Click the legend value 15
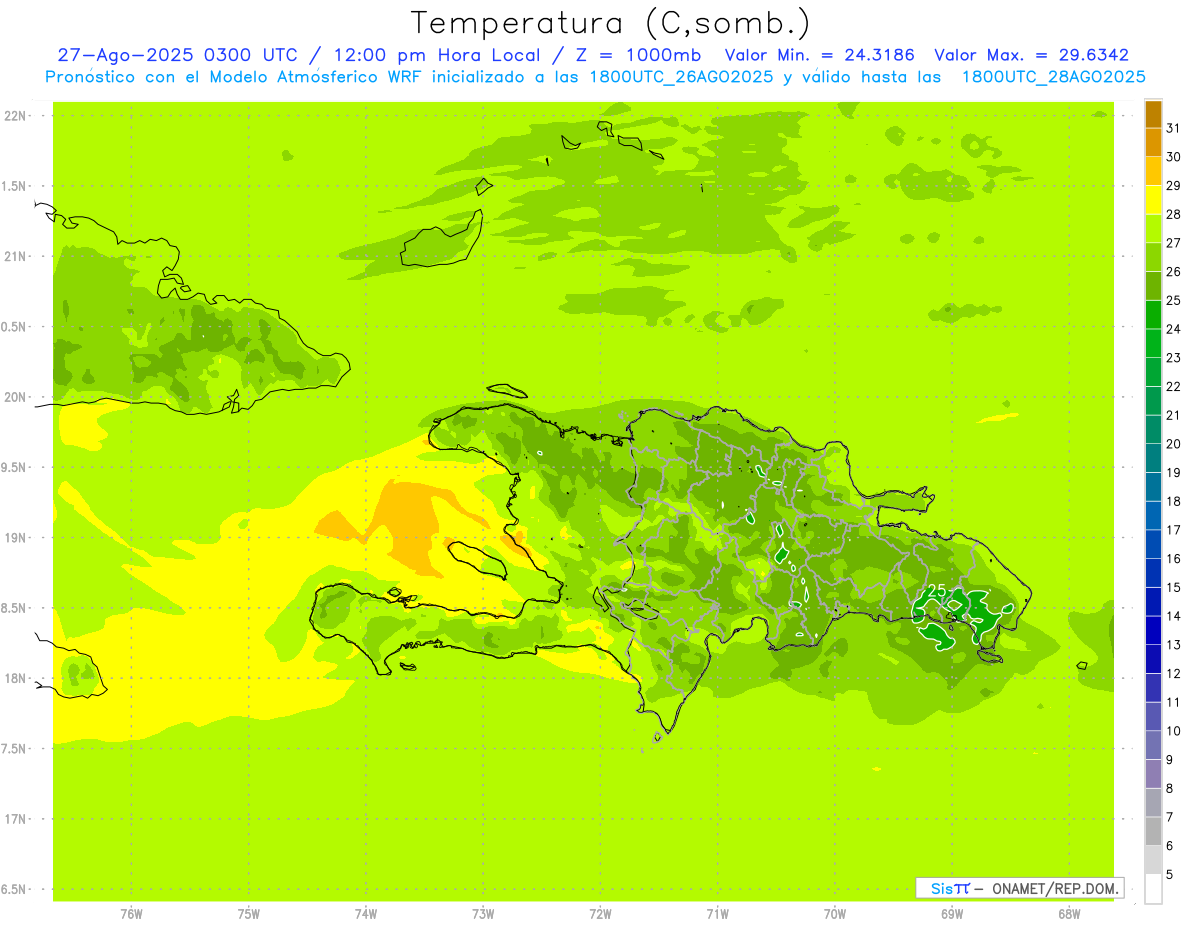Viewport: 1200px width, 927px height. tap(1174, 588)
